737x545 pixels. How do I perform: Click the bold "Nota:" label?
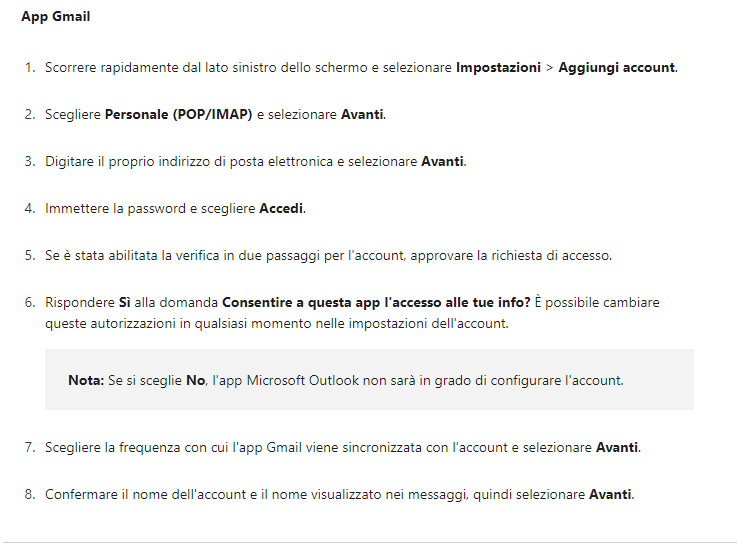pos(86,380)
